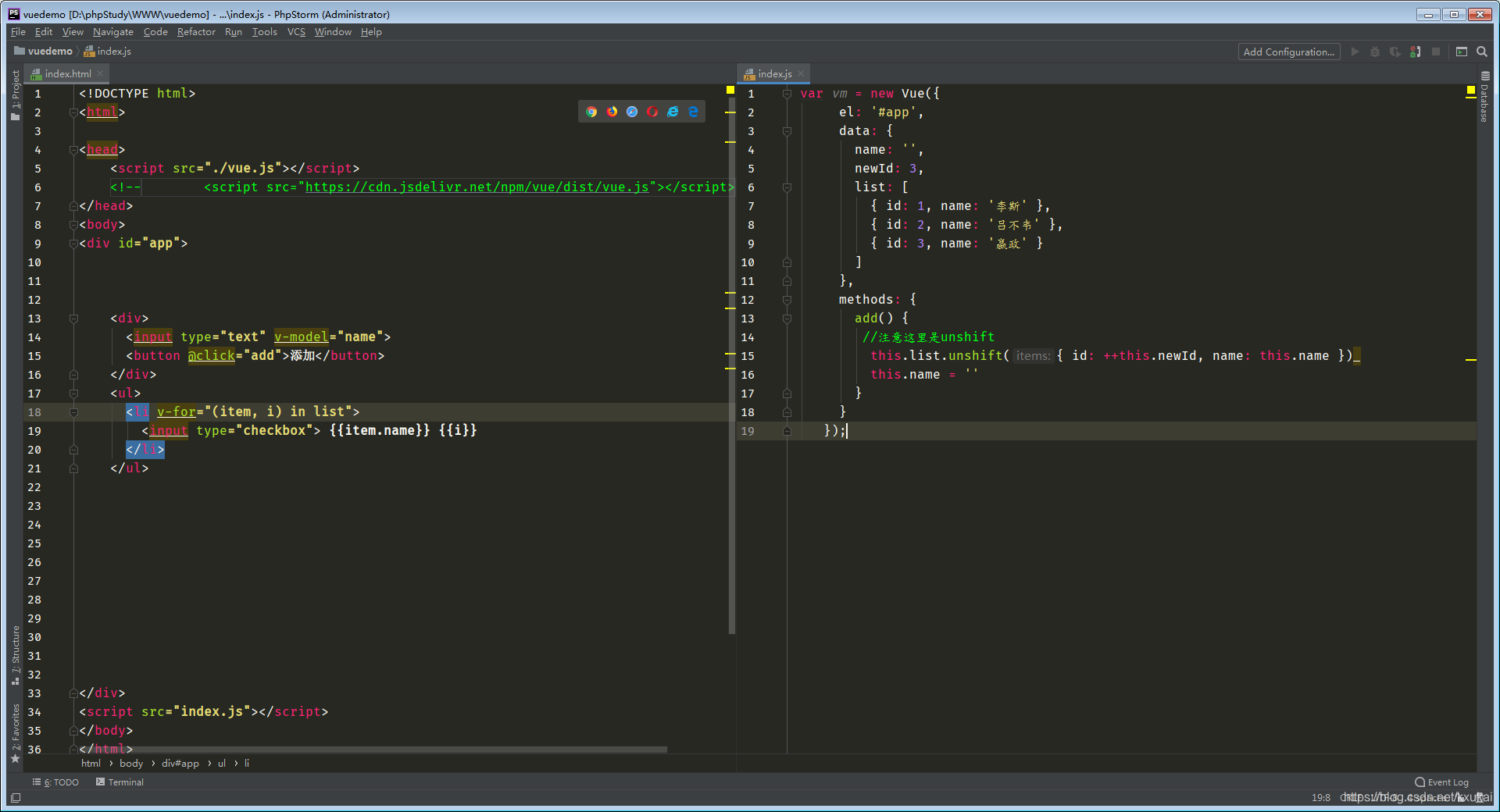The image size is (1500, 812).
Task: Collapse the add() function fold on js line 13
Action: (787, 319)
